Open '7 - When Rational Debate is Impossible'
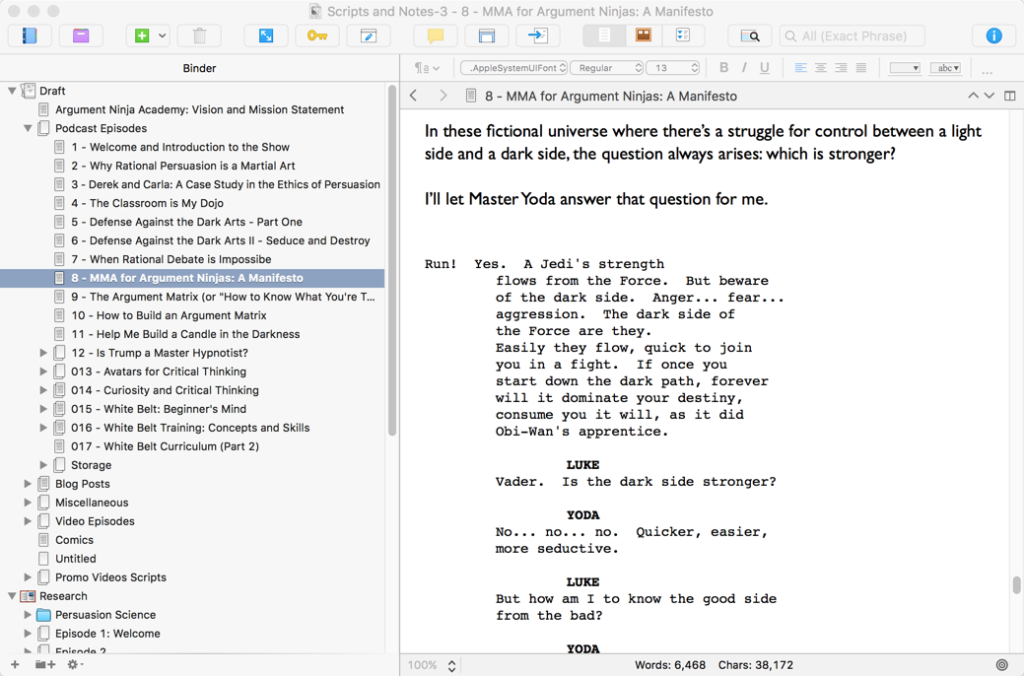This screenshot has width=1024, height=676. (171, 260)
